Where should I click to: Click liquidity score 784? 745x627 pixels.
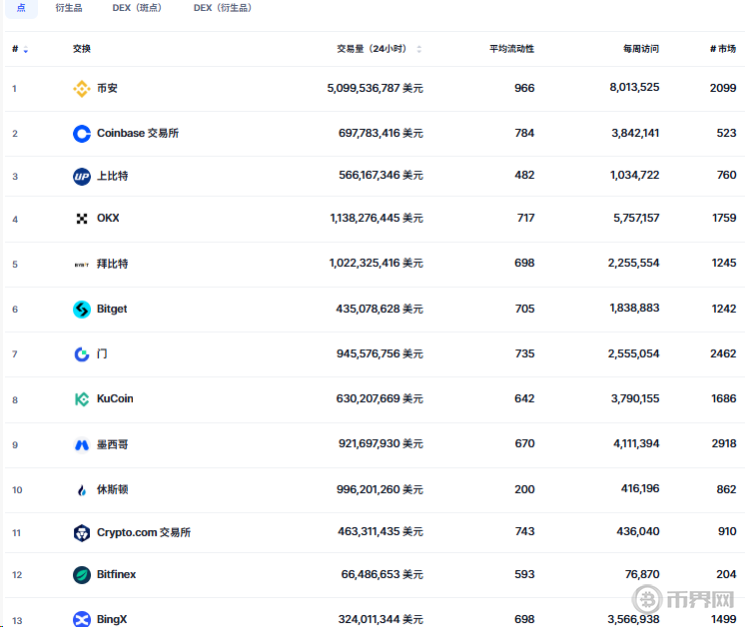pyautogui.click(x=525, y=133)
